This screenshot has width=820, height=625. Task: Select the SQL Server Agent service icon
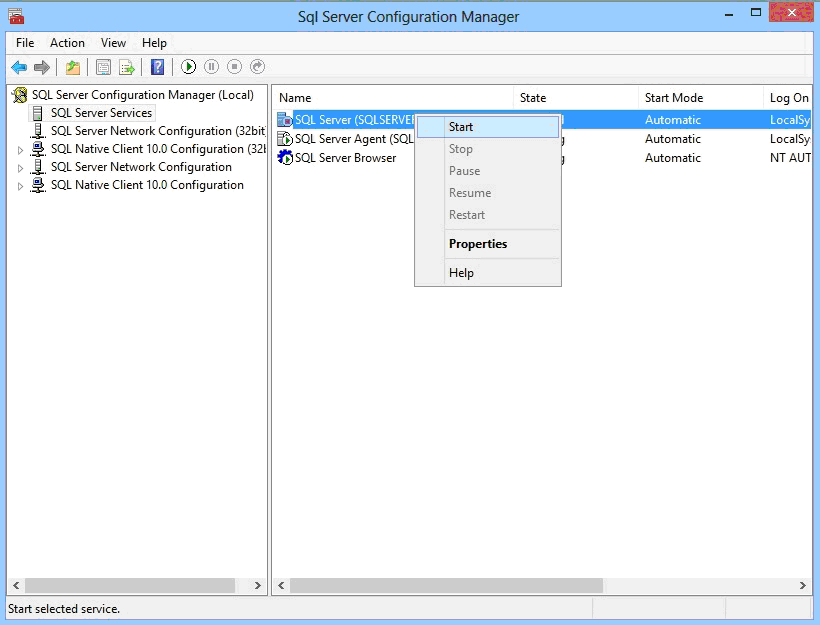coord(286,139)
